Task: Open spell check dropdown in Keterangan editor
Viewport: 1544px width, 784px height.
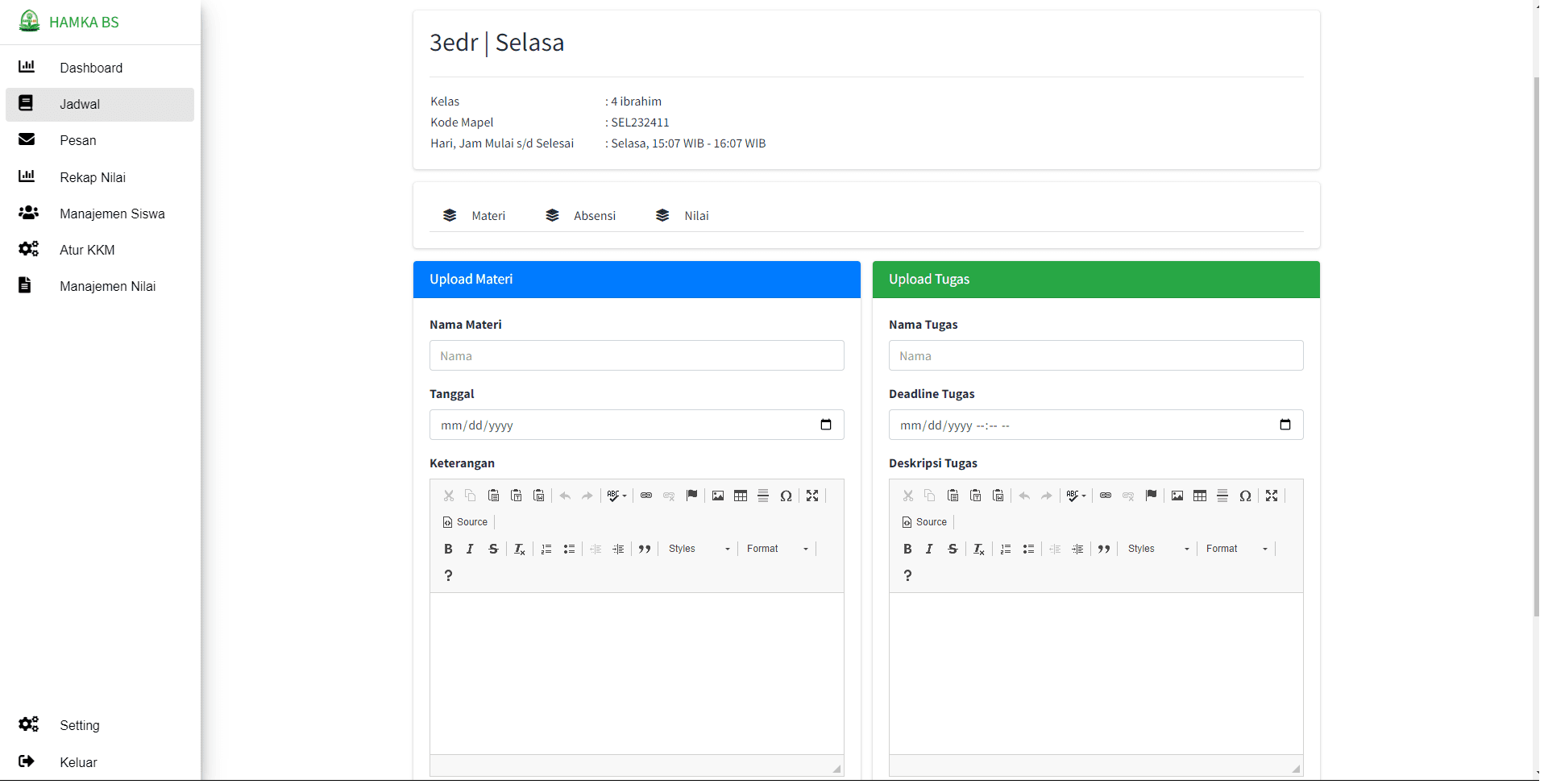Action: click(x=617, y=496)
